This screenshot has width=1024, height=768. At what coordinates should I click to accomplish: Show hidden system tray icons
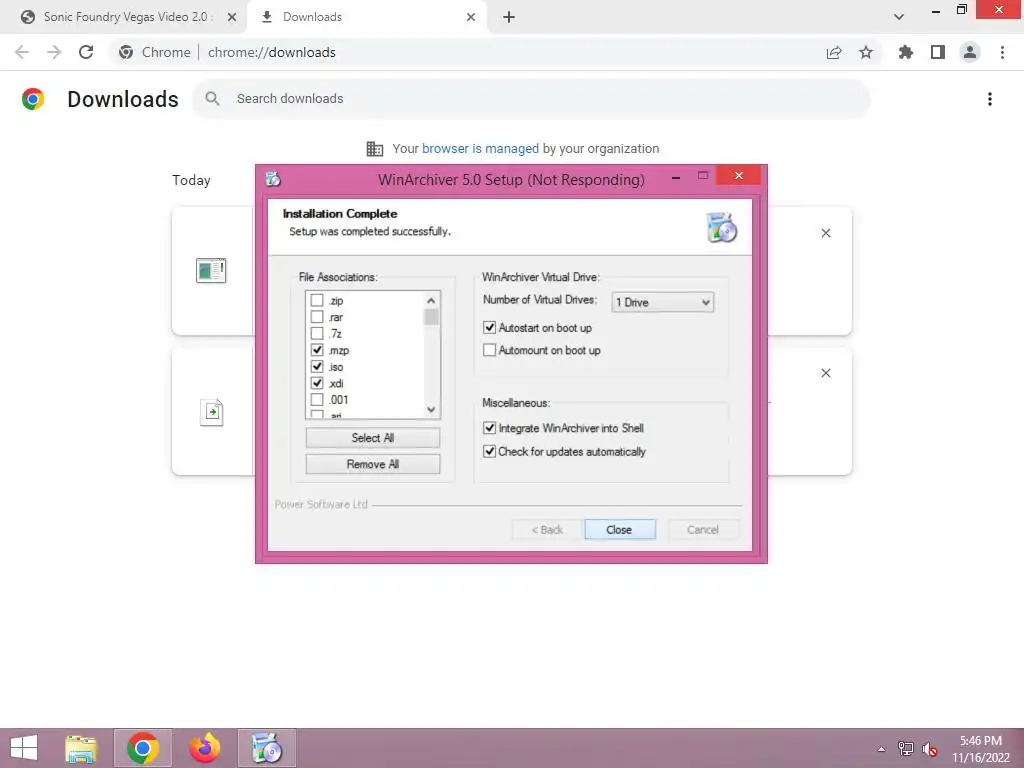click(881, 749)
